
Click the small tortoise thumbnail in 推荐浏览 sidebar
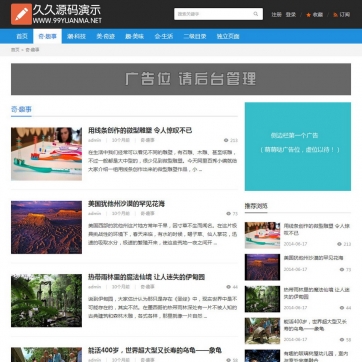click(262, 331)
